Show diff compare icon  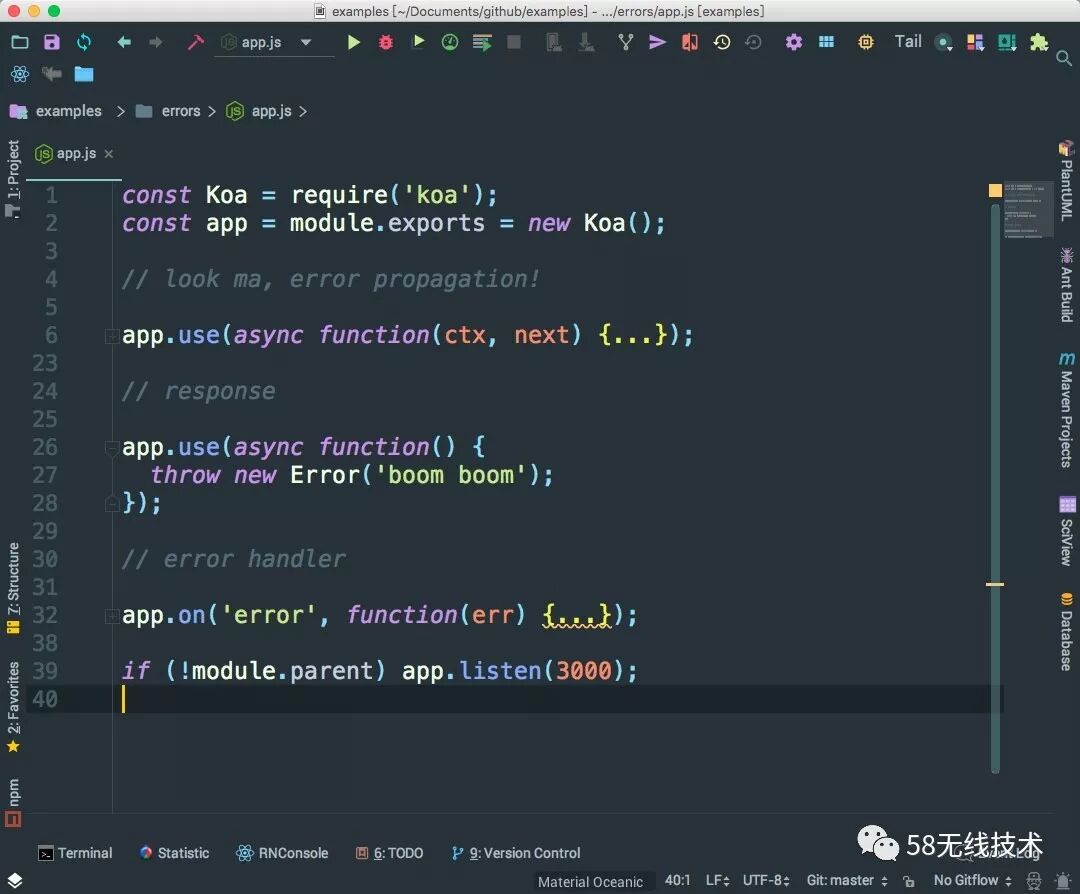click(x=689, y=42)
